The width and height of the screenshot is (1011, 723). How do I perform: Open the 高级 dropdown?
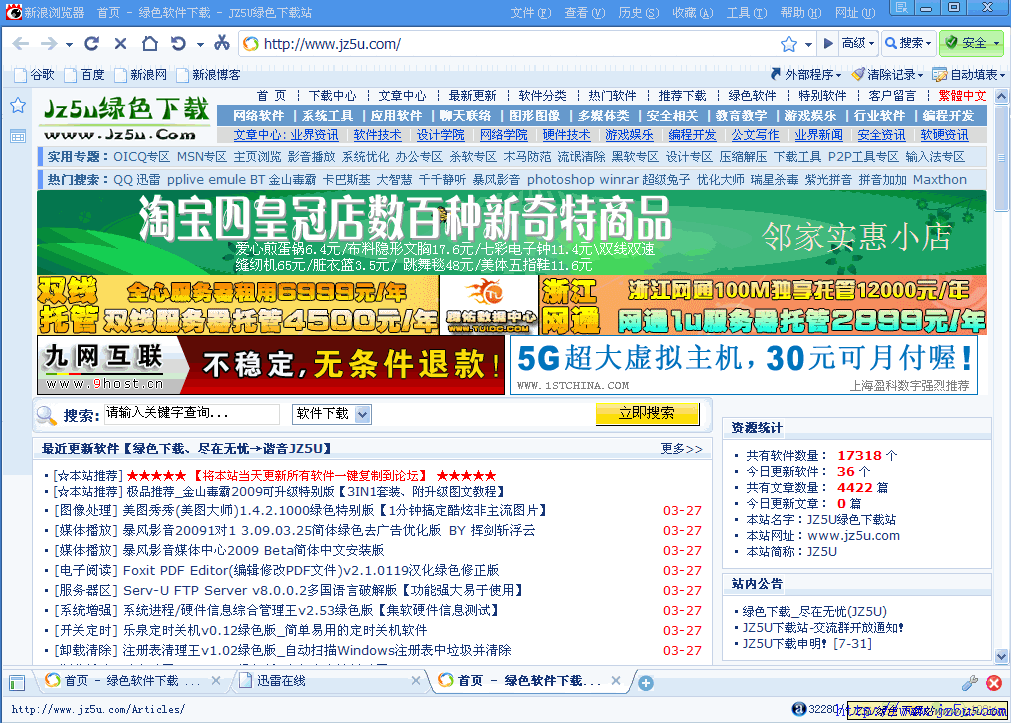[858, 43]
